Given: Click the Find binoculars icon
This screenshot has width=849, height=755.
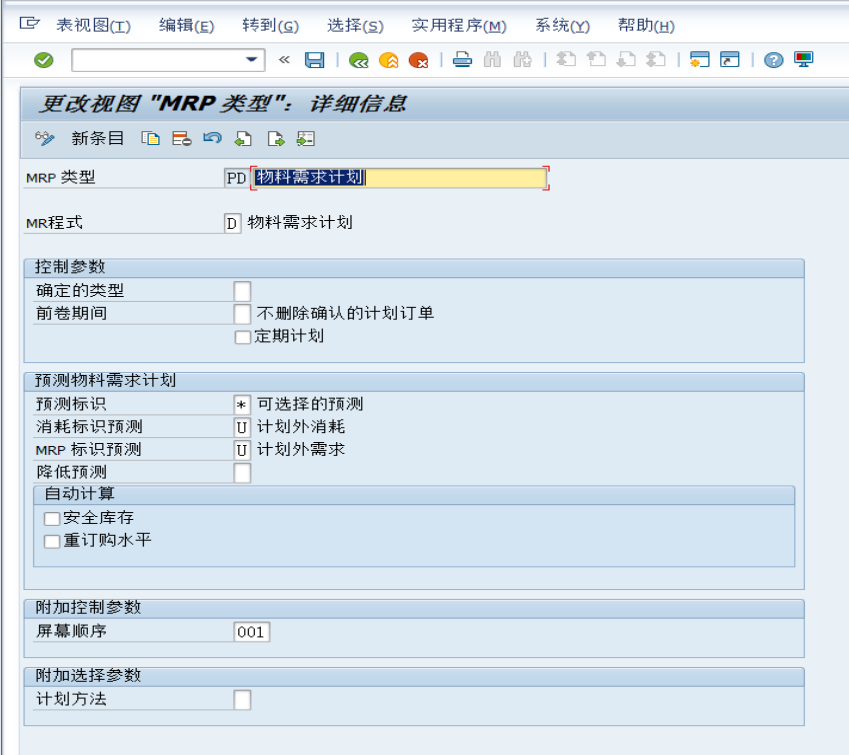Looking at the screenshot, I should pyautogui.click(x=492, y=60).
